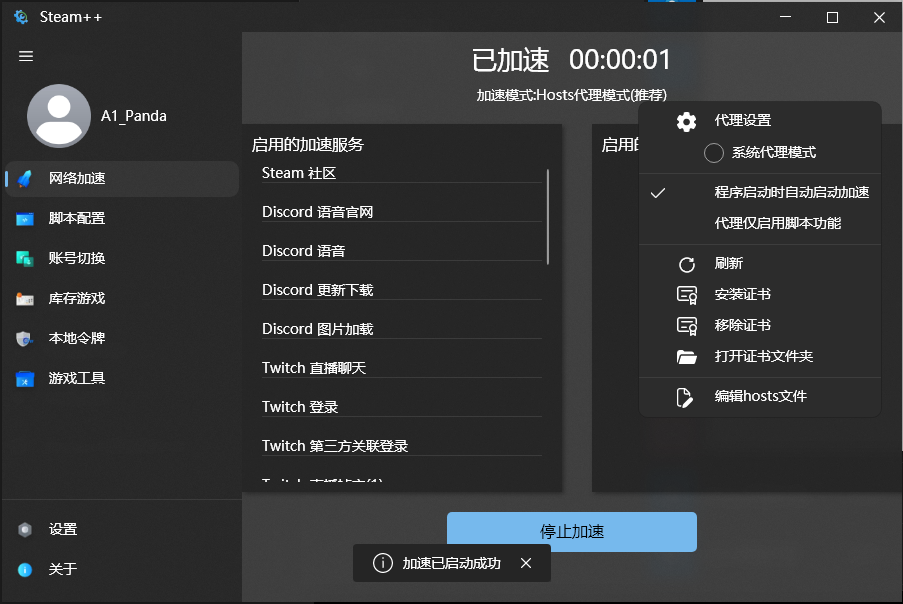Expand the sidebar with the hamburger icon
This screenshot has height=604, width=903.
25,56
